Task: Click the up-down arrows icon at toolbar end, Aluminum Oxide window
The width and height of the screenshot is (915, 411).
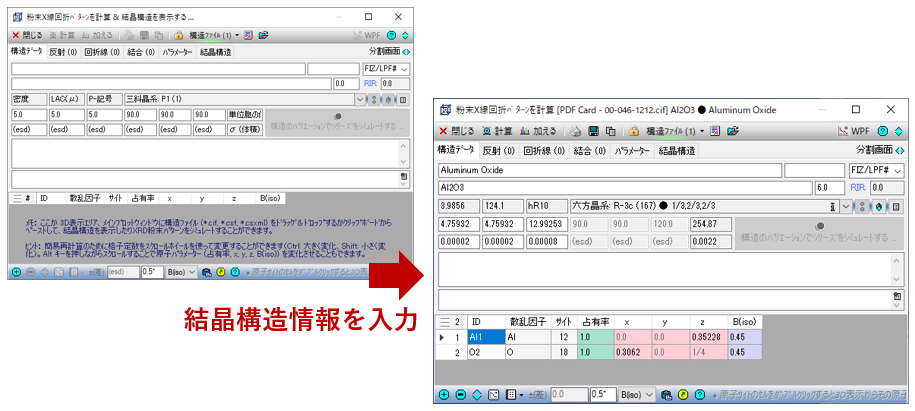Action: (899, 131)
